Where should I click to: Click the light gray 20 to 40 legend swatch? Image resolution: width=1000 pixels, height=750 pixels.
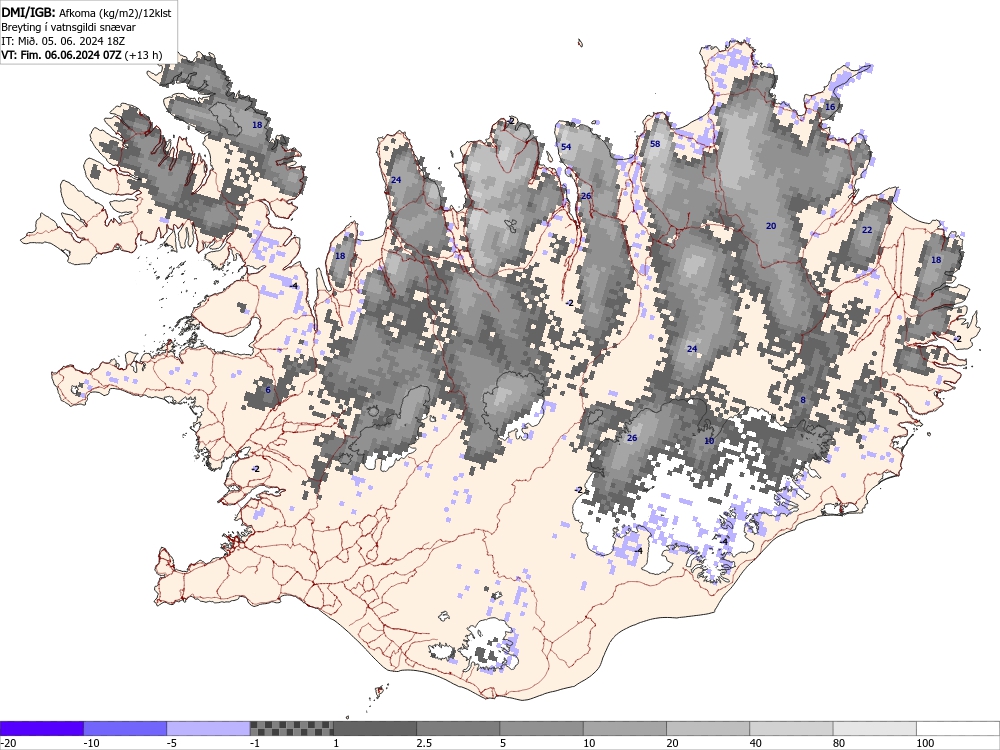(708, 728)
